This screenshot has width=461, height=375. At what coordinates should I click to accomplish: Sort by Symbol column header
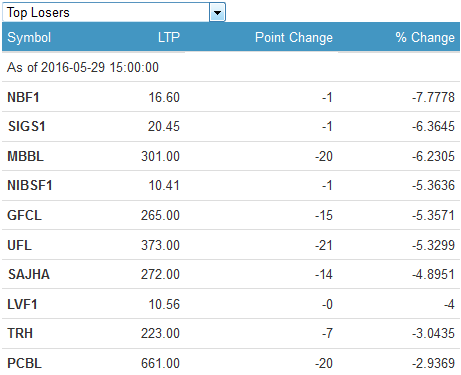[29, 37]
